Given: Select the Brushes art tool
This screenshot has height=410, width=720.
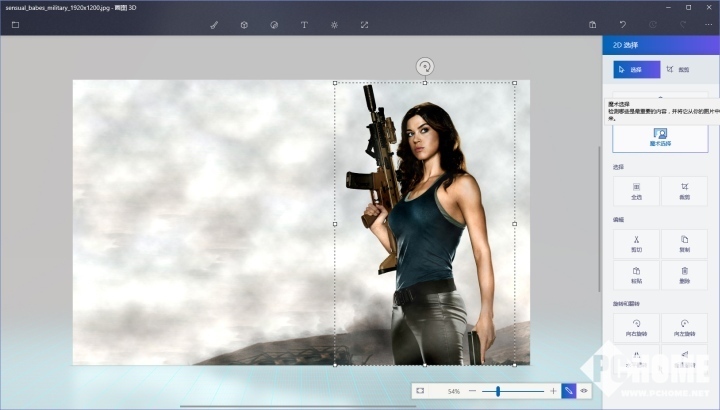Looking at the screenshot, I should pos(214,25).
